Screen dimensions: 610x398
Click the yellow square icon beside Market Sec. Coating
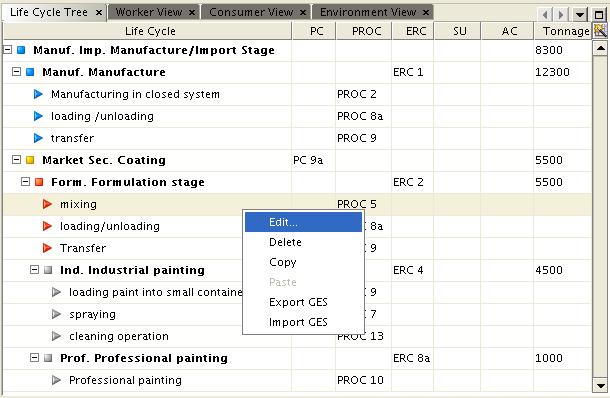pos(30,160)
